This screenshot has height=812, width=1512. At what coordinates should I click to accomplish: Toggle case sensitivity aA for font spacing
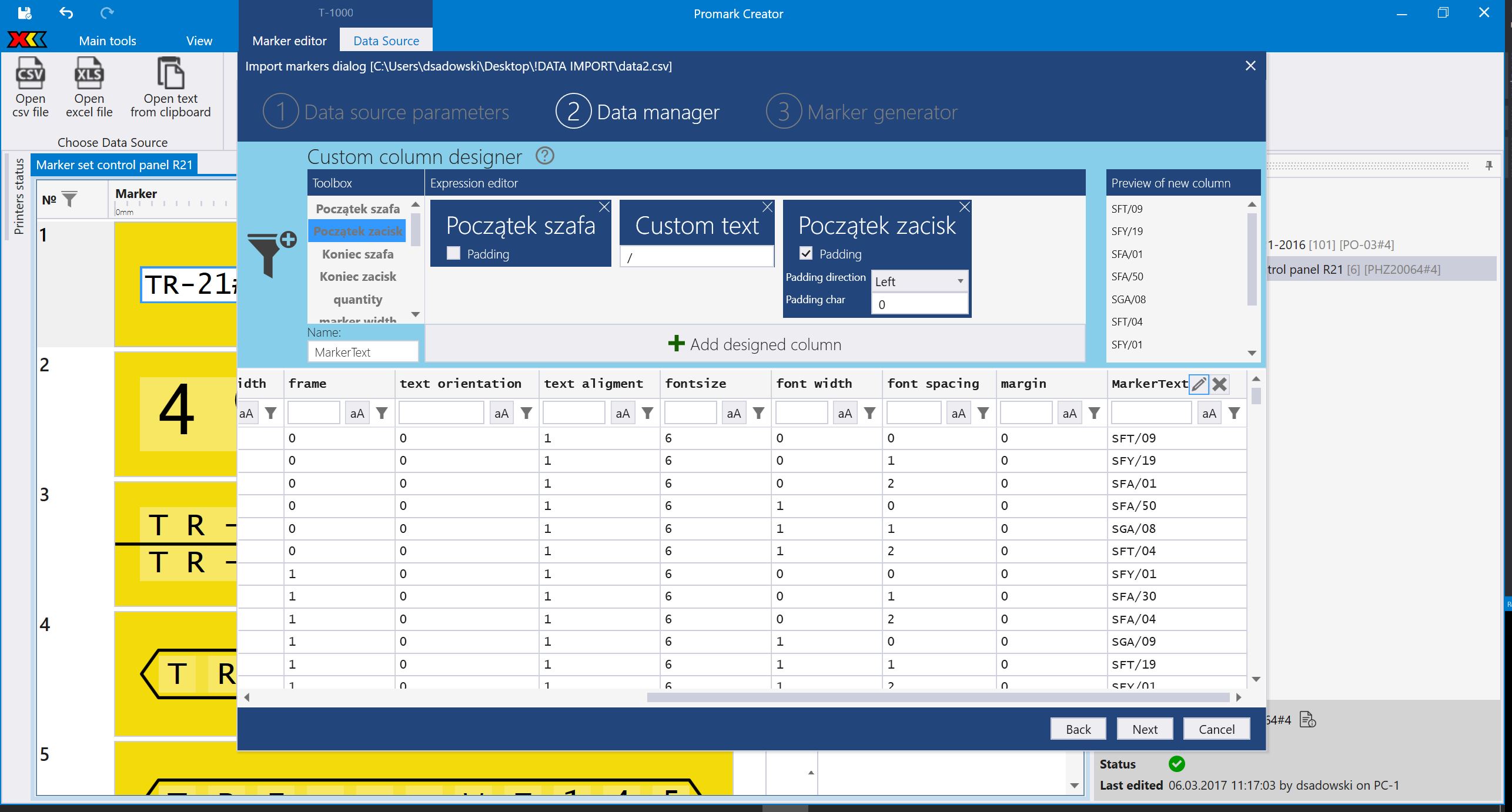[x=958, y=414]
